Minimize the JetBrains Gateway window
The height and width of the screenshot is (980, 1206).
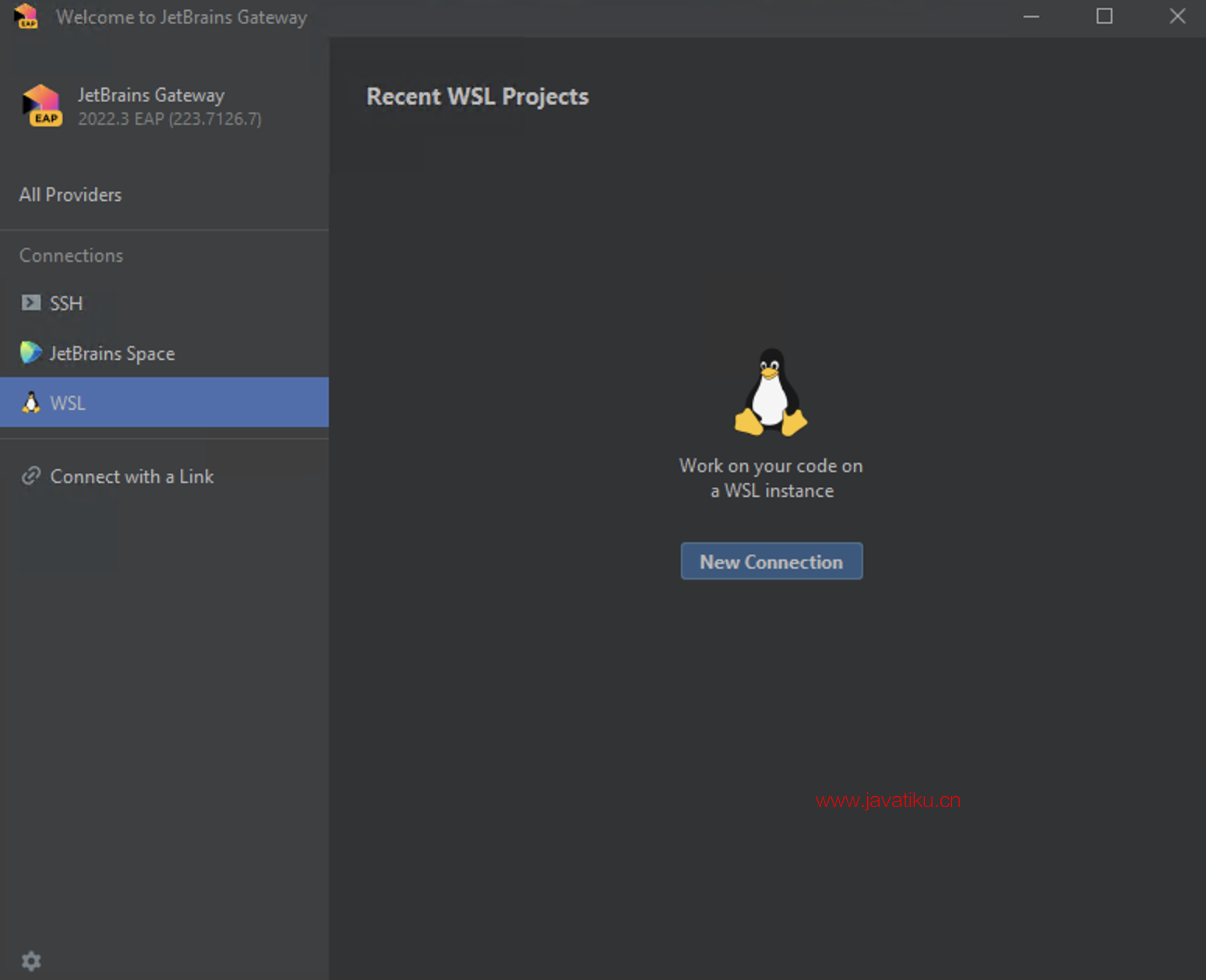pyautogui.click(x=1031, y=16)
